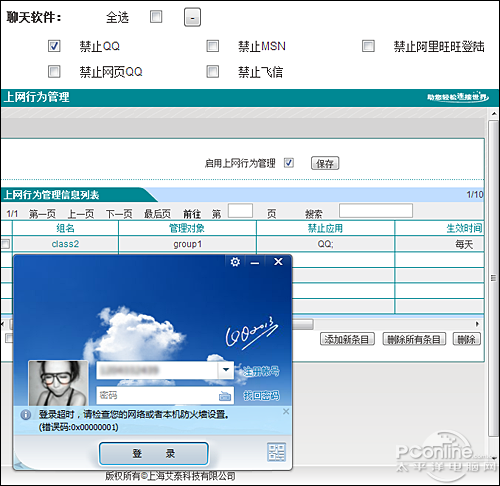500x486 pixels.
Task: Close the QQ login window
Action: [x=278, y=262]
